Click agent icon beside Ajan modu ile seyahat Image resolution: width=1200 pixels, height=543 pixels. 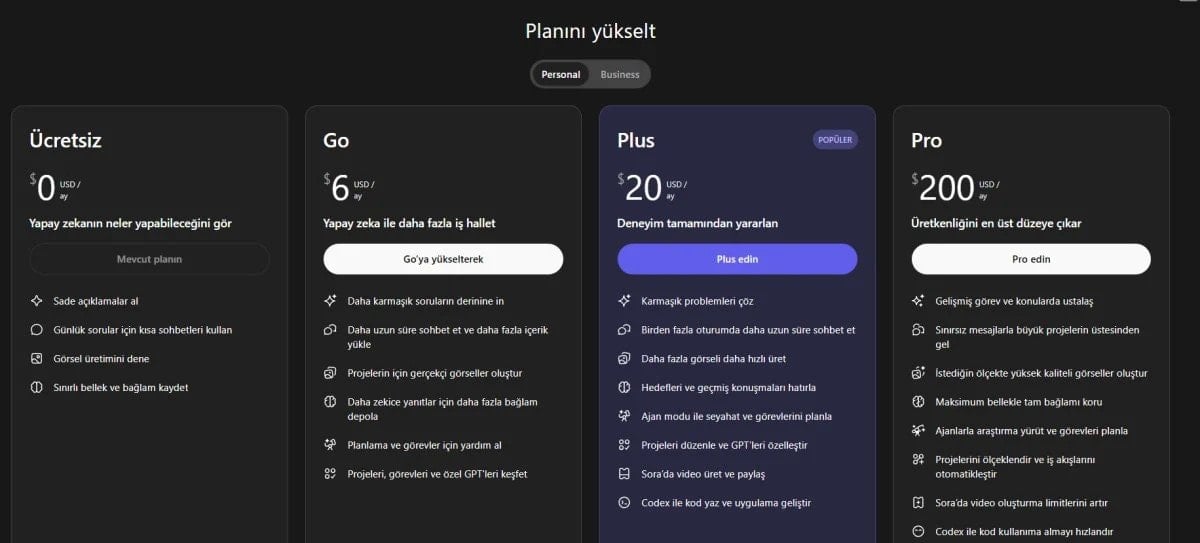coord(624,416)
